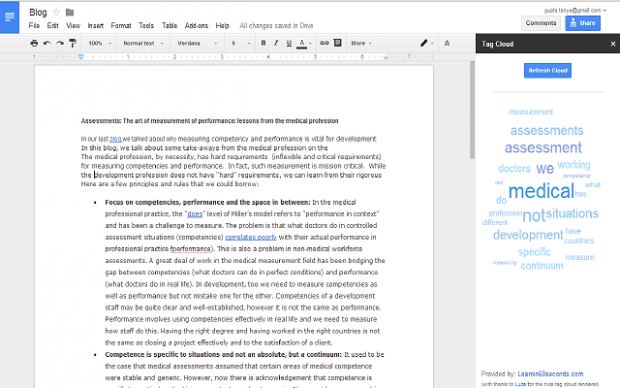Click 'assessments' in the tag cloud
Viewport: 620px width, 388px height.
point(546,131)
